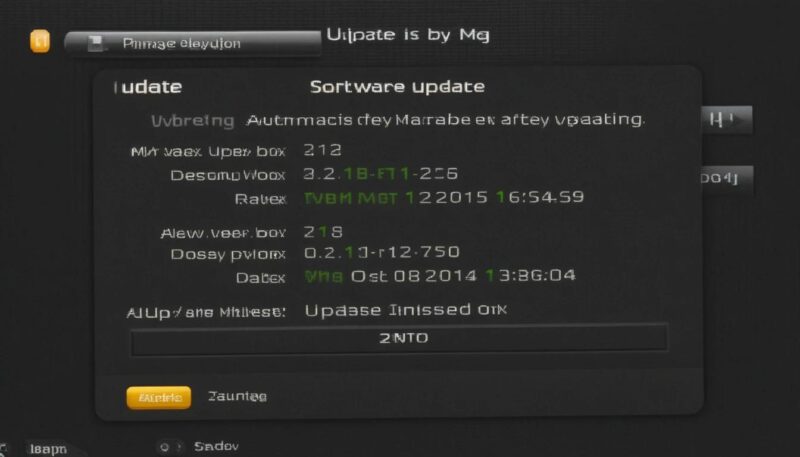The width and height of the screenshot is (800, 457).
Task: Click the yellow square icon at top-left
Action: point(40,41)
